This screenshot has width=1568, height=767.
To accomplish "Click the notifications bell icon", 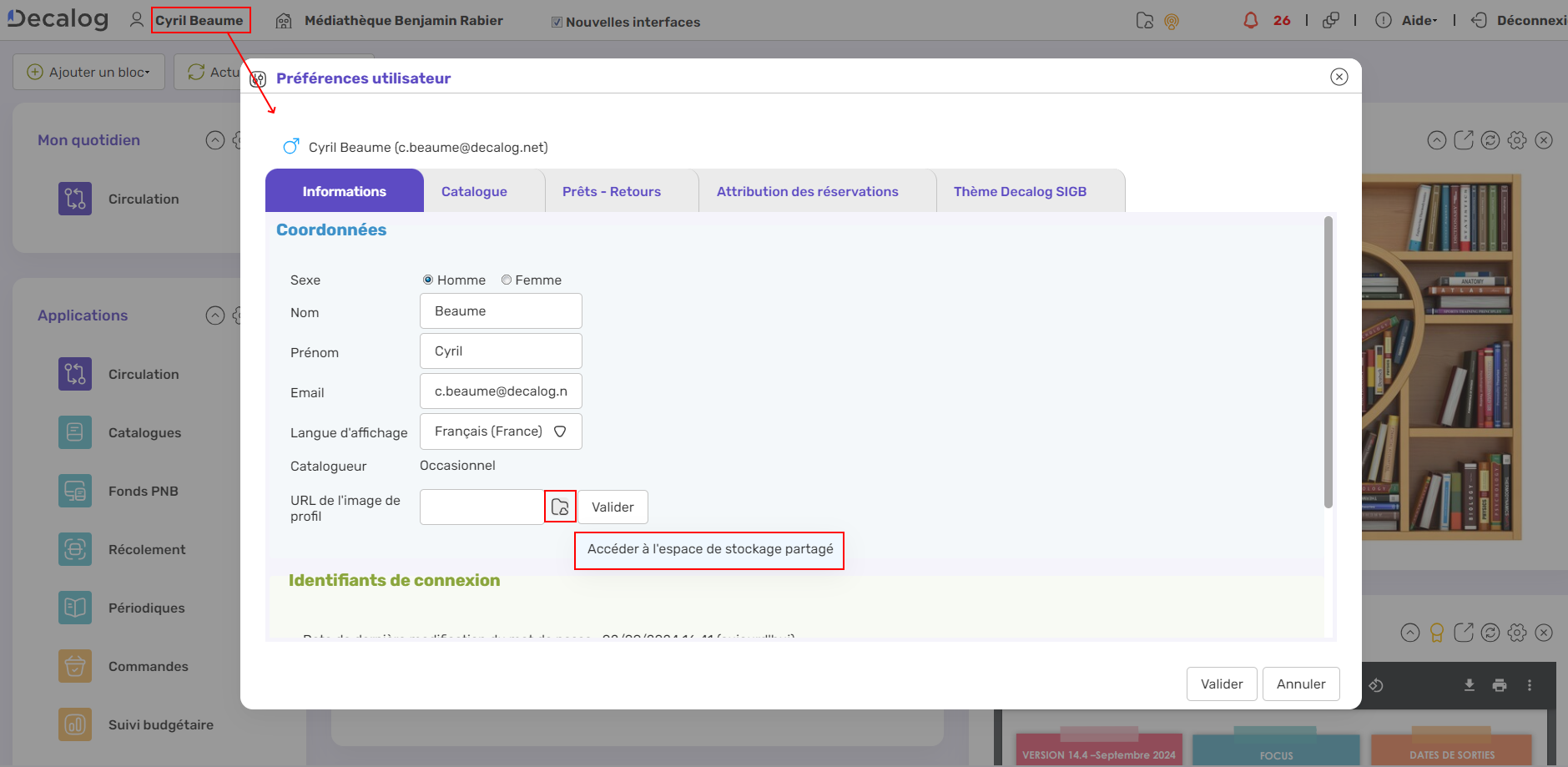I will pyautogui.click(x=1250, y=21).
